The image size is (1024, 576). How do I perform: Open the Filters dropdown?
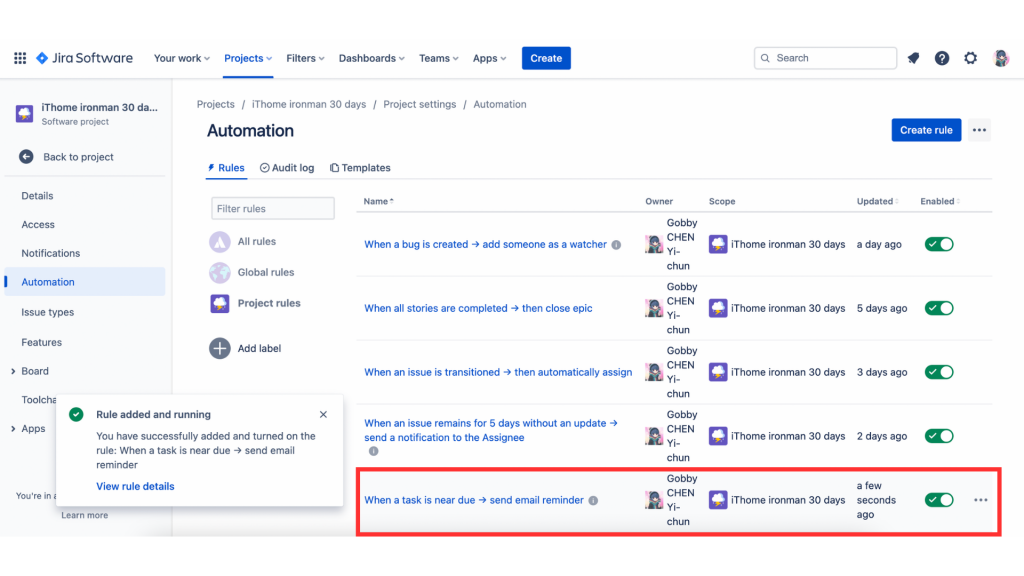pos(305,58)
